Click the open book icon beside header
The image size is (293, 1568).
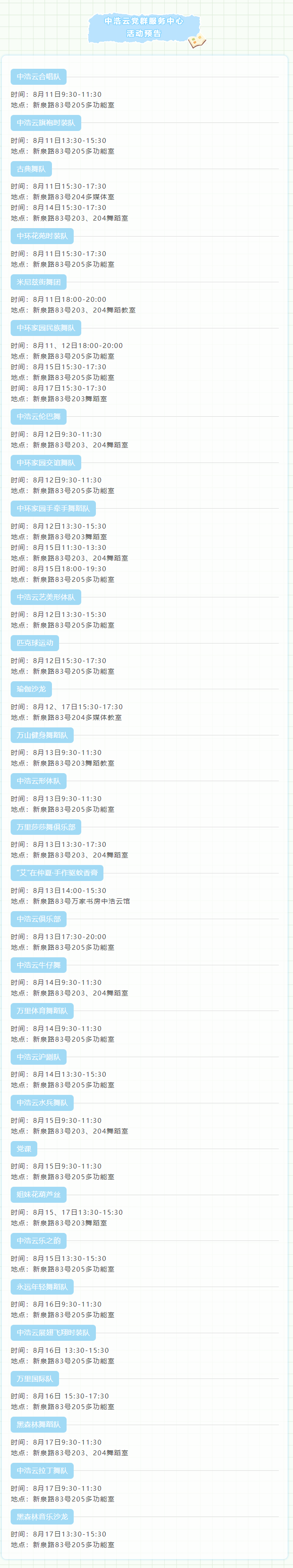[x=196, y=41]
